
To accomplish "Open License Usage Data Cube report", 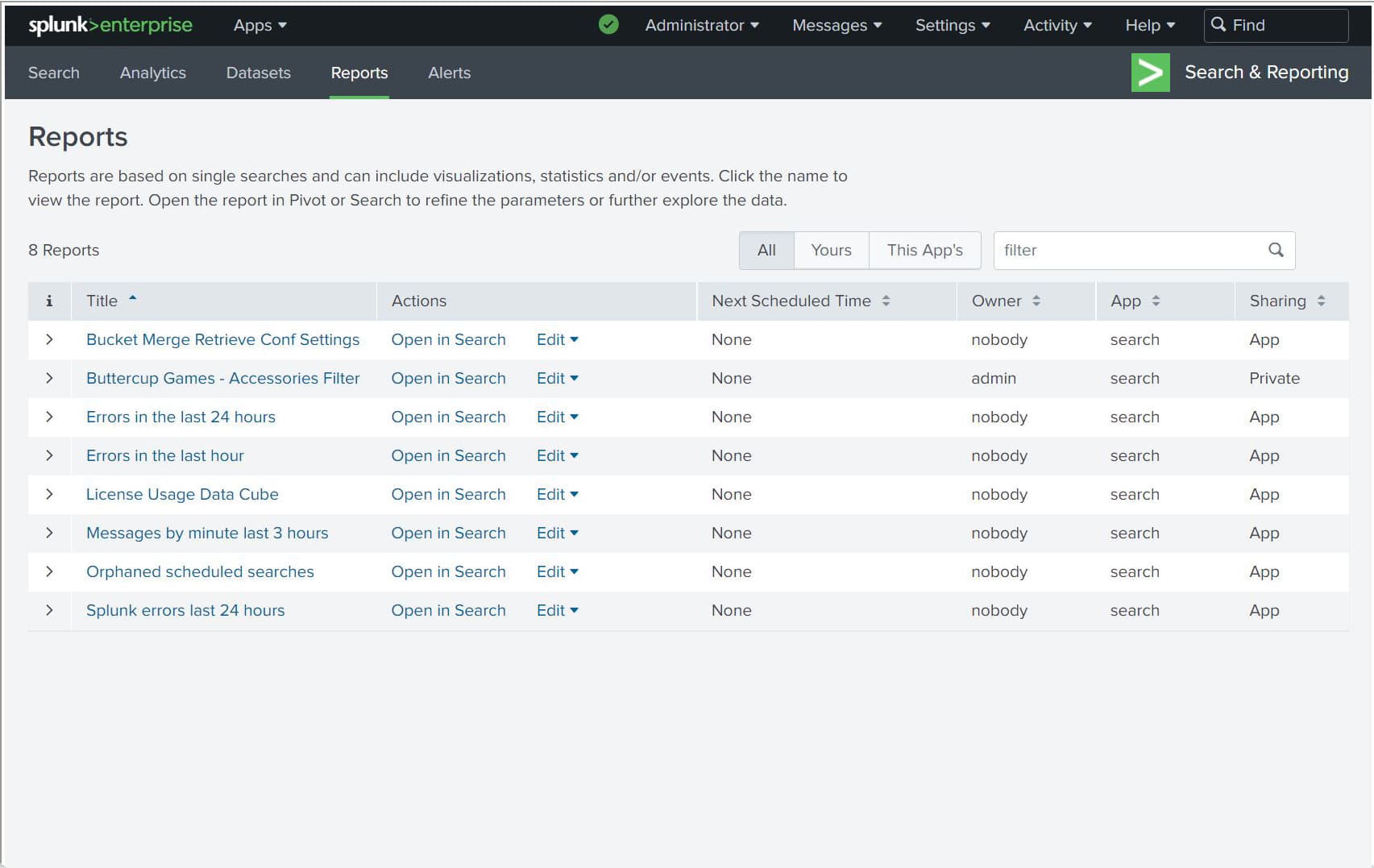I will (183, 494).
